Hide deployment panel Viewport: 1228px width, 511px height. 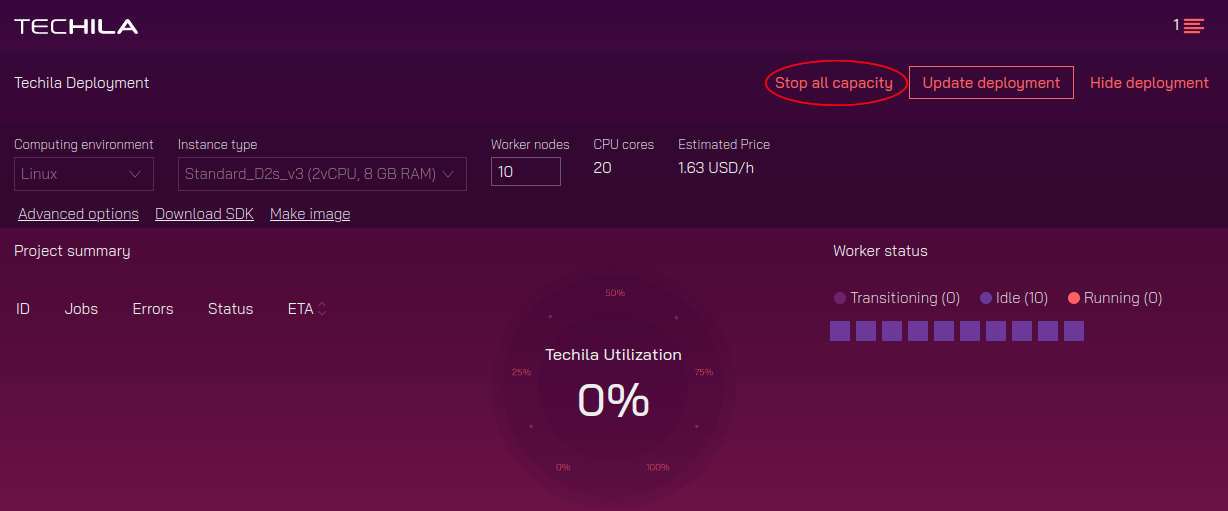pyautogui.click(x=1149, y=83)
